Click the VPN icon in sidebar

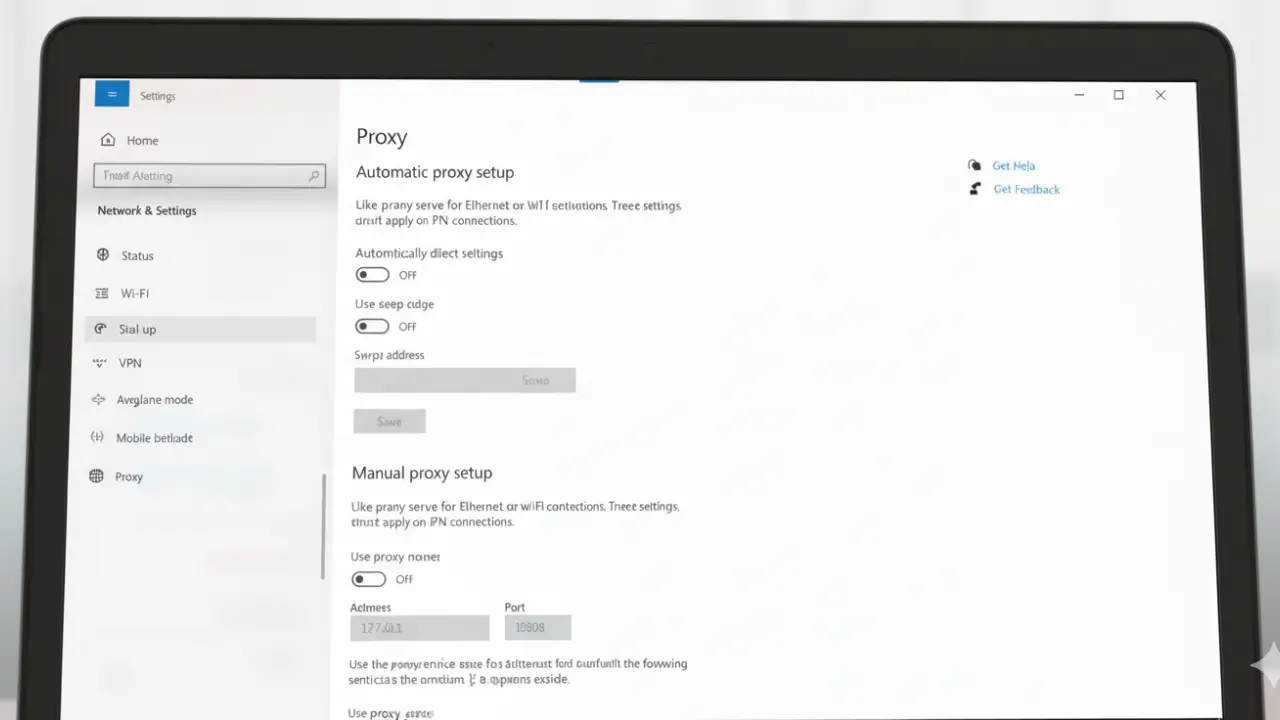(99, 363)
